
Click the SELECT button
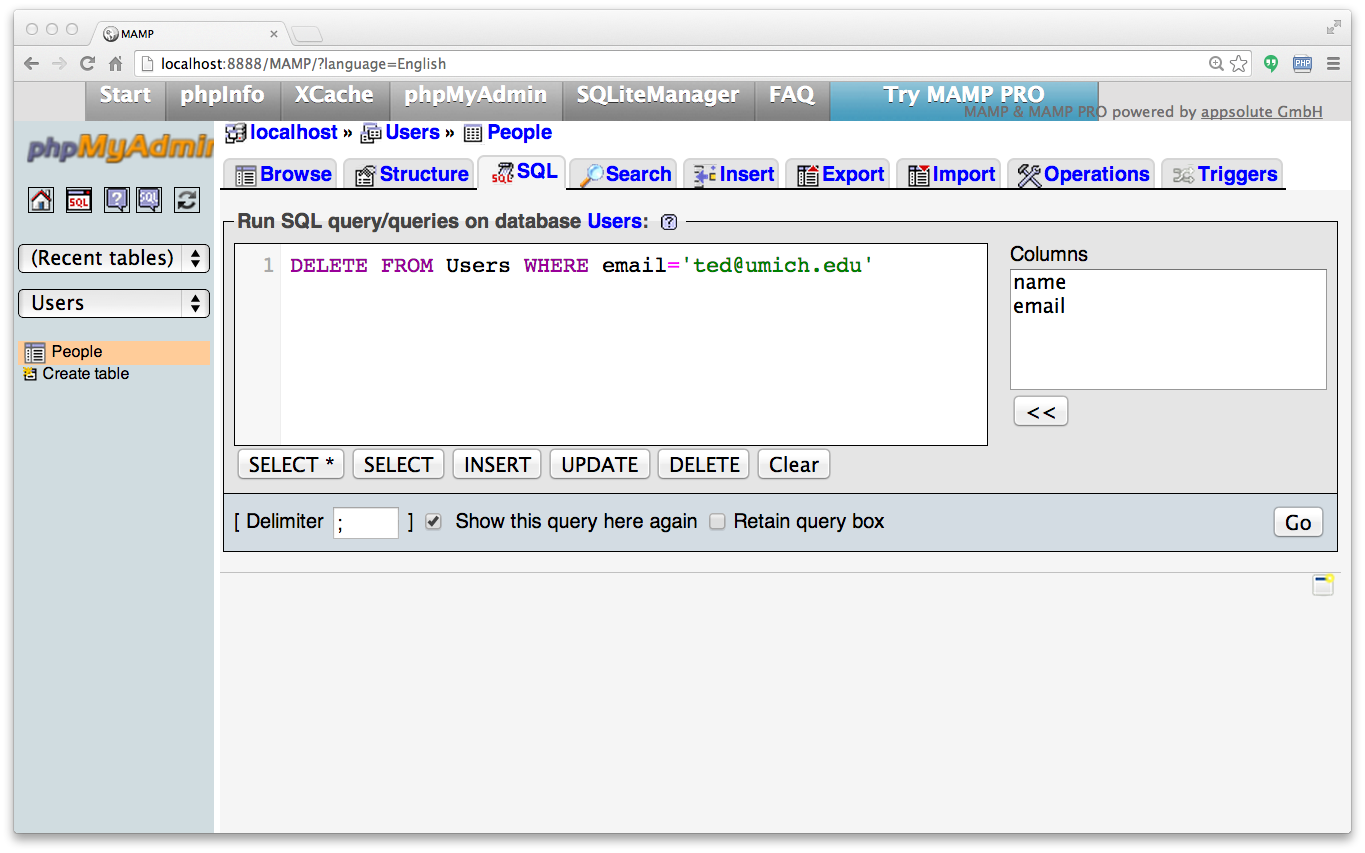coord(398,465)
